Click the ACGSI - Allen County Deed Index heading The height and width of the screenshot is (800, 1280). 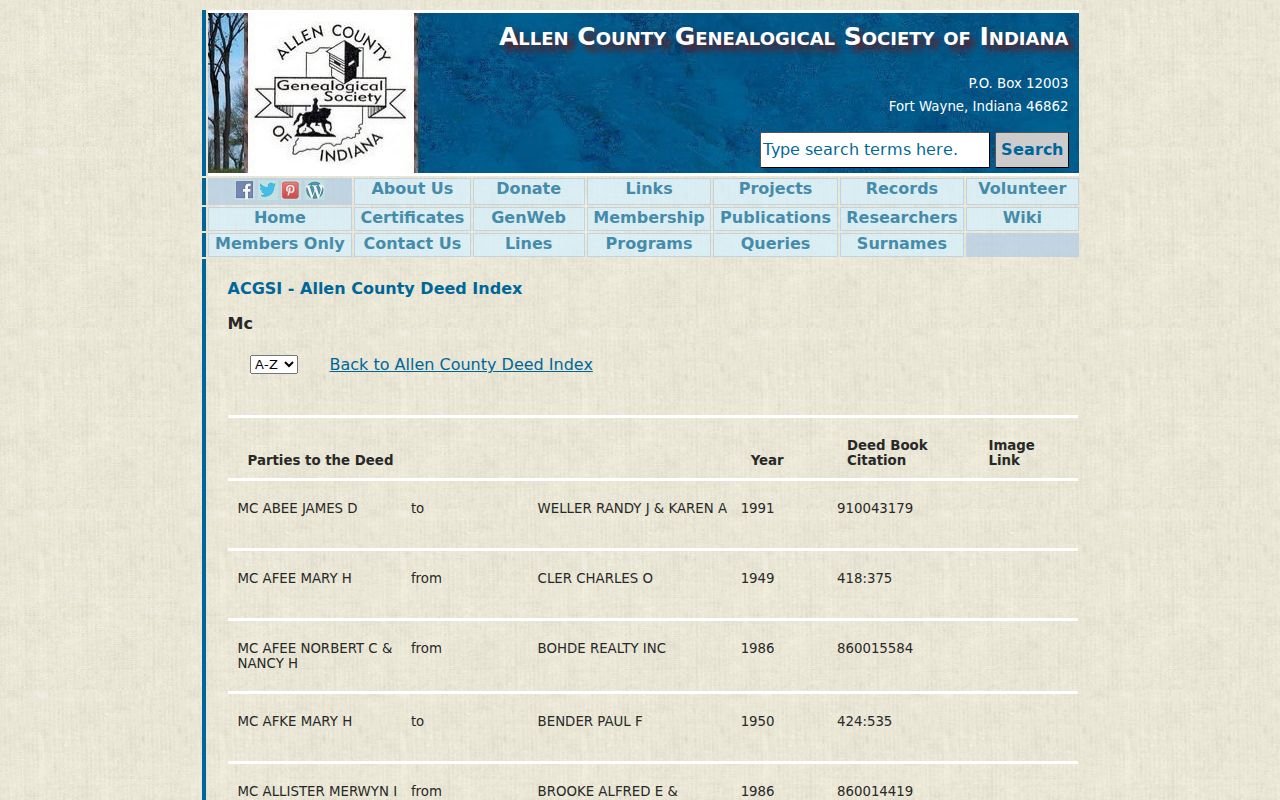pyautogui.click(x=375, y=288)
